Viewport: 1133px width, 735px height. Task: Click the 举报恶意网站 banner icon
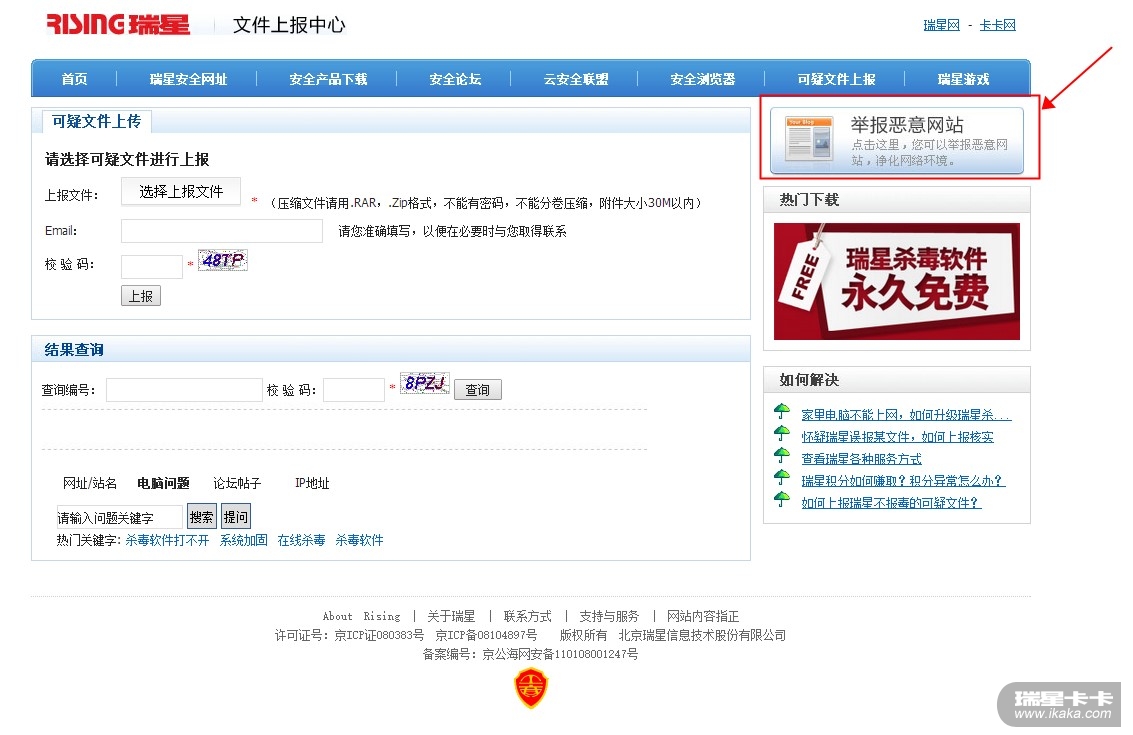pos(809,137)
